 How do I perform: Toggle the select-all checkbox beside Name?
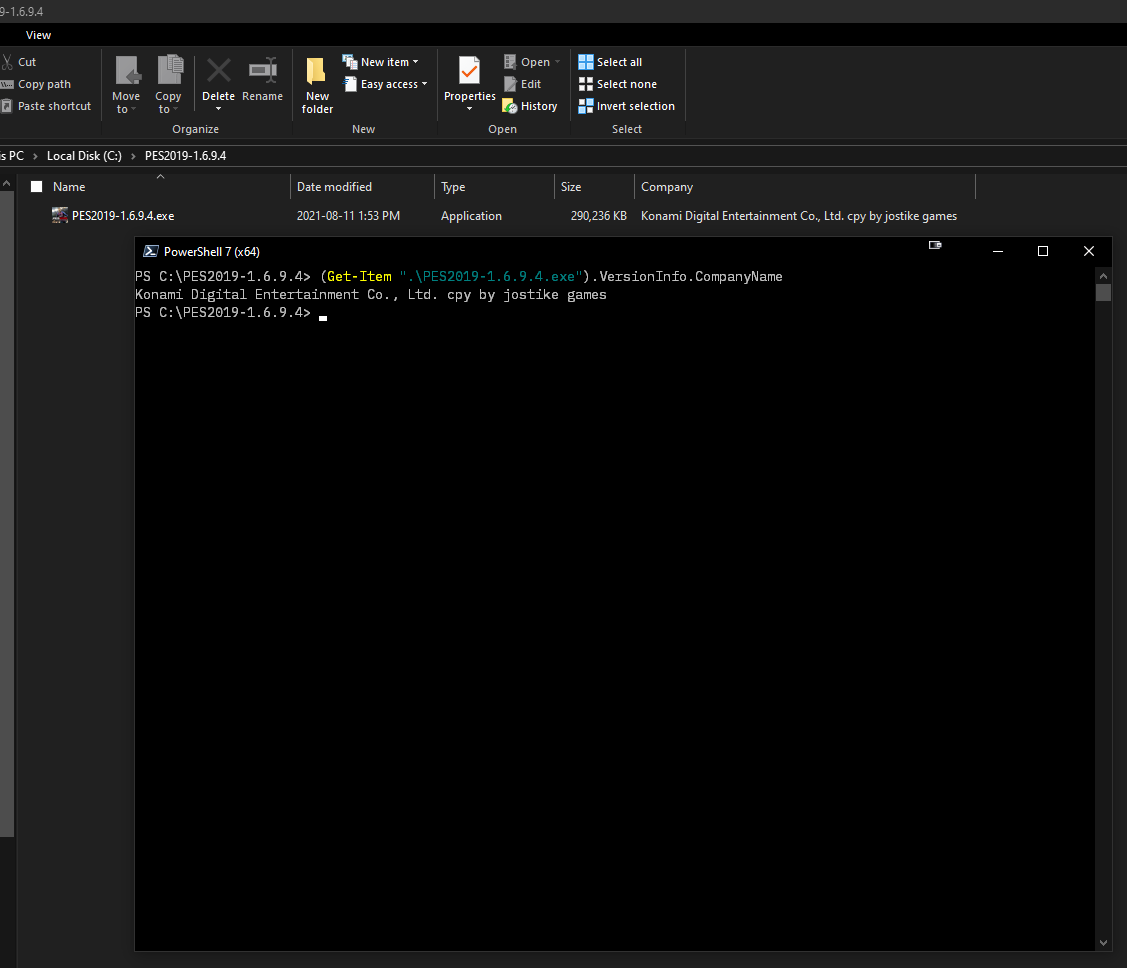pos(37,187)
